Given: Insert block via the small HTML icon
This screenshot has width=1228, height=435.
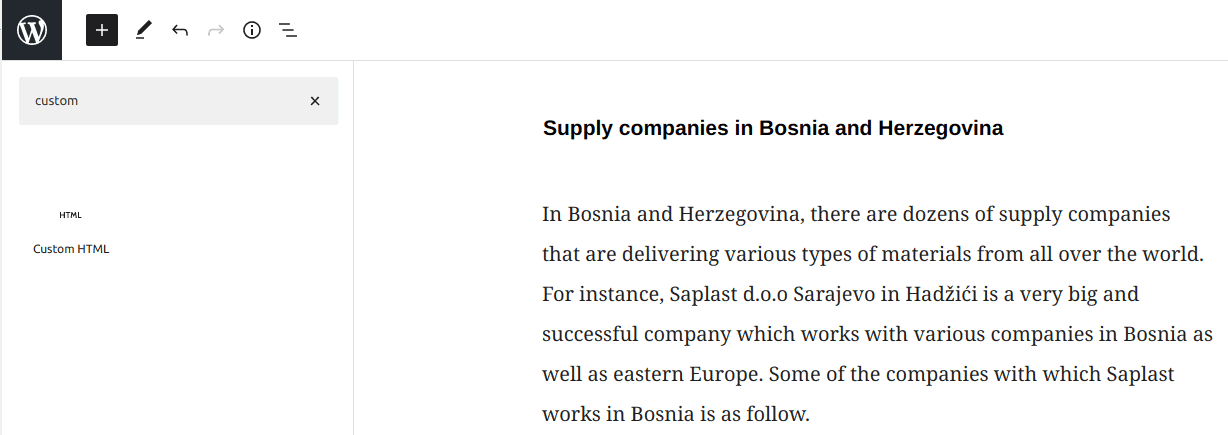Looking at the screenshot, I should tap(70, 215).
